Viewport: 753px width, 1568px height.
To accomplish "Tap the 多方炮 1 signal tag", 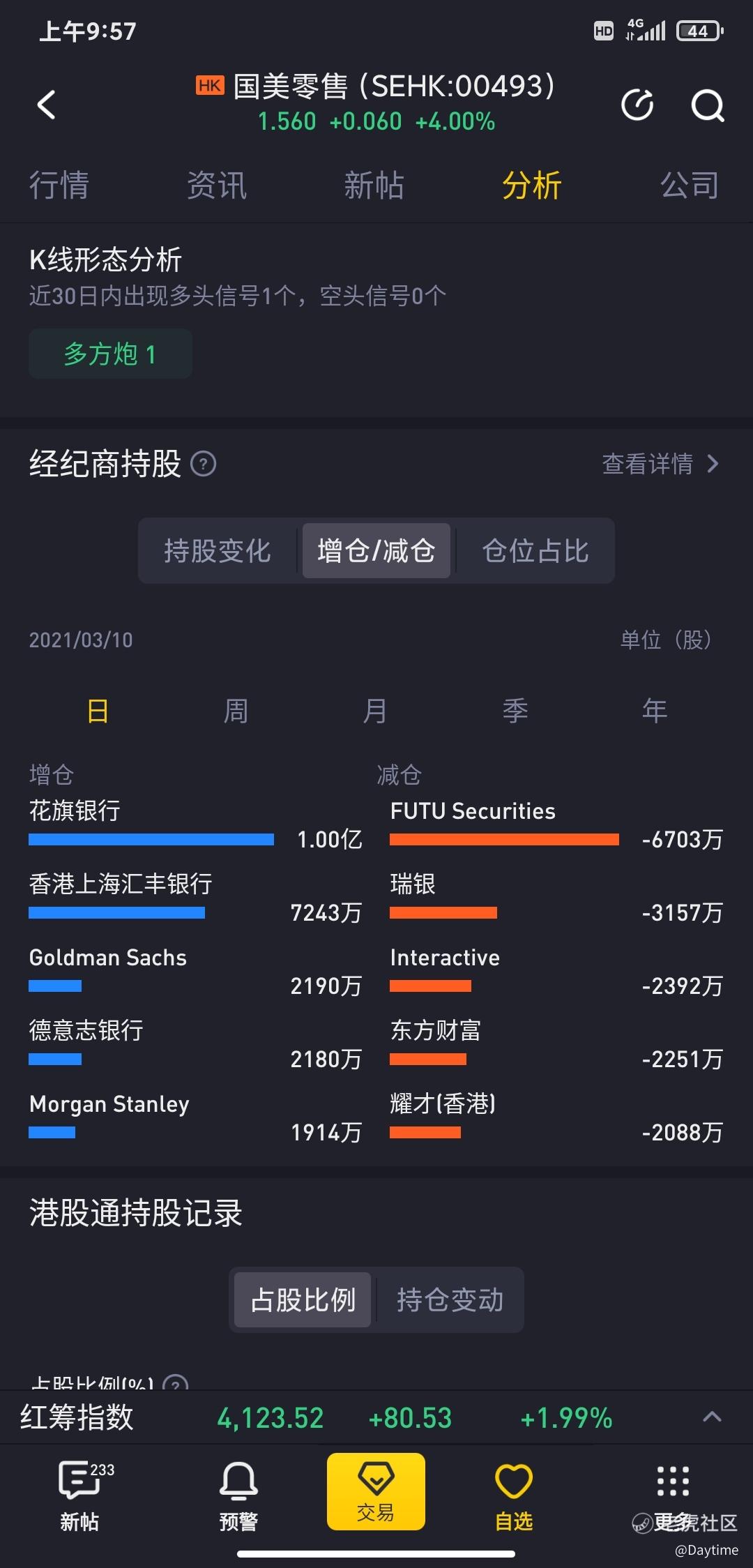I will (110, 354).
